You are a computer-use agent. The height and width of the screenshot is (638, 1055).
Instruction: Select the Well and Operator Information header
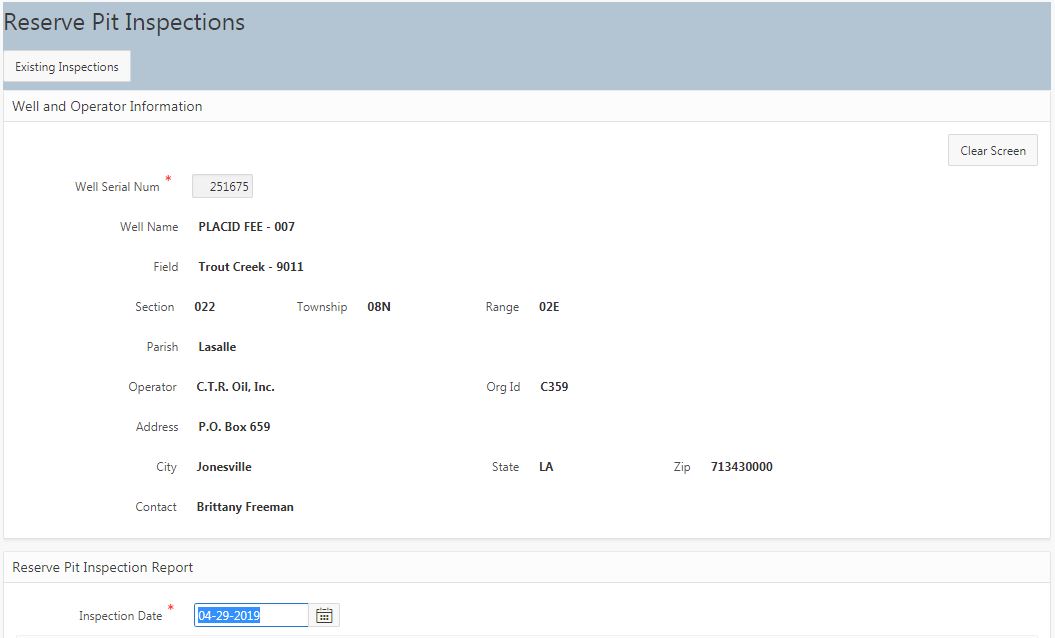(107, 106)
